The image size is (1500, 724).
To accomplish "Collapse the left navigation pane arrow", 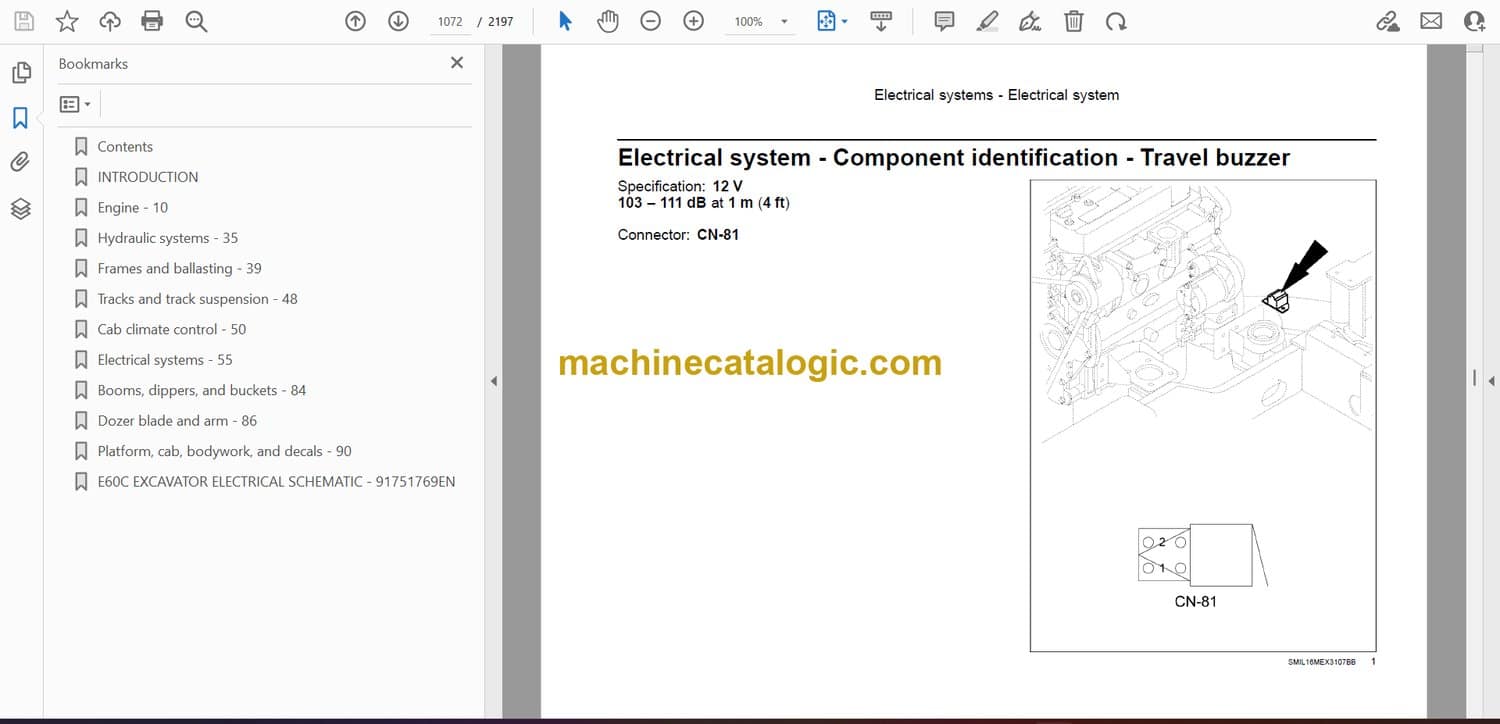I will click(x=493, y=381).
